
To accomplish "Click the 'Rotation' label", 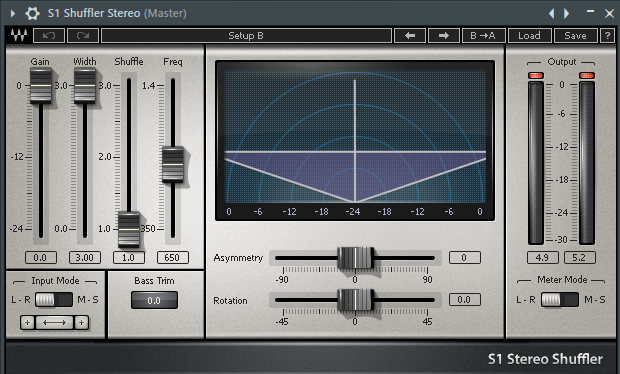I will (x=231, y=300).
